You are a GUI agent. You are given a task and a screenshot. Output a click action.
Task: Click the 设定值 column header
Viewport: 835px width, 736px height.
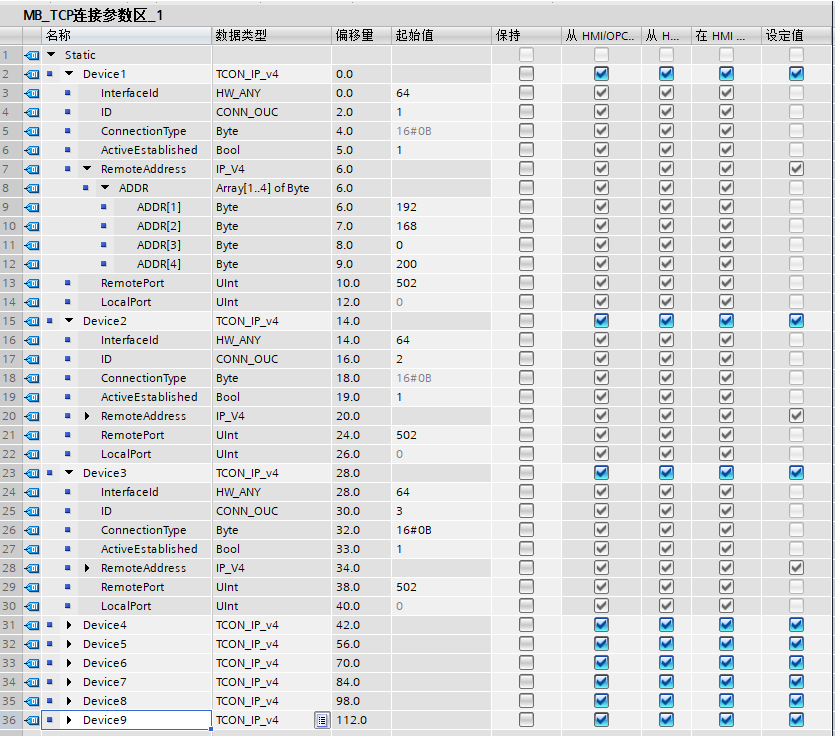pyautogui.click(x=796, y=36)
